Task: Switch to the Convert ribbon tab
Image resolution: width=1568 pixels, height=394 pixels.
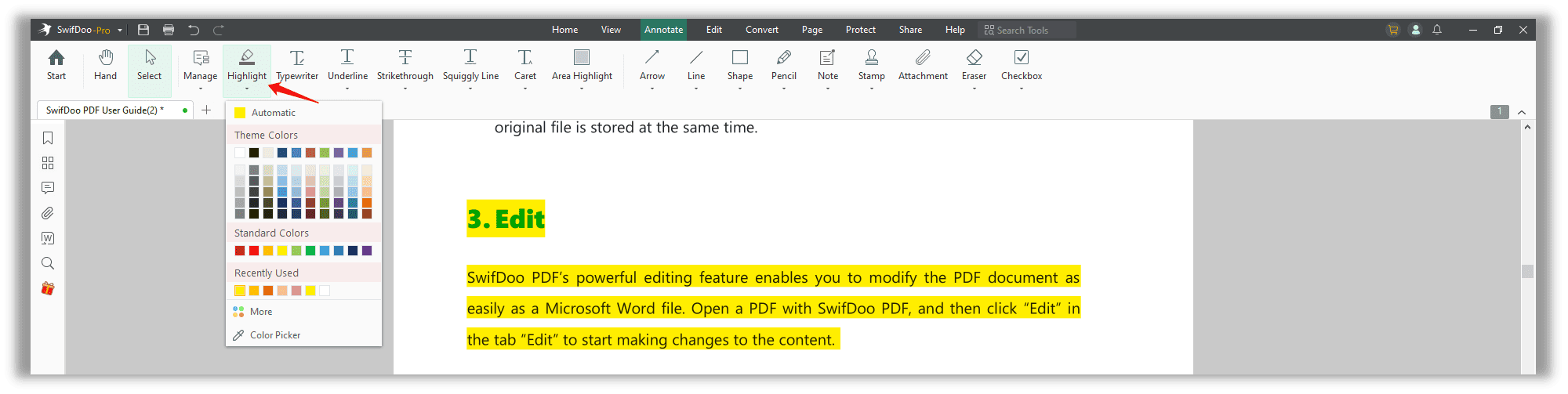Action: coord(762,30)
